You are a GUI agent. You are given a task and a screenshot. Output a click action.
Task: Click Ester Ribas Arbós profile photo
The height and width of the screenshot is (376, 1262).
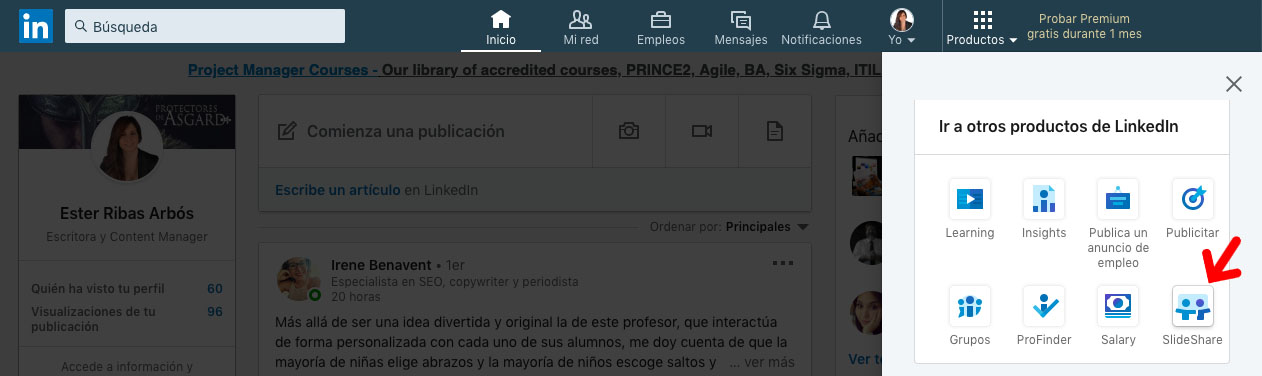pos(126,147)
